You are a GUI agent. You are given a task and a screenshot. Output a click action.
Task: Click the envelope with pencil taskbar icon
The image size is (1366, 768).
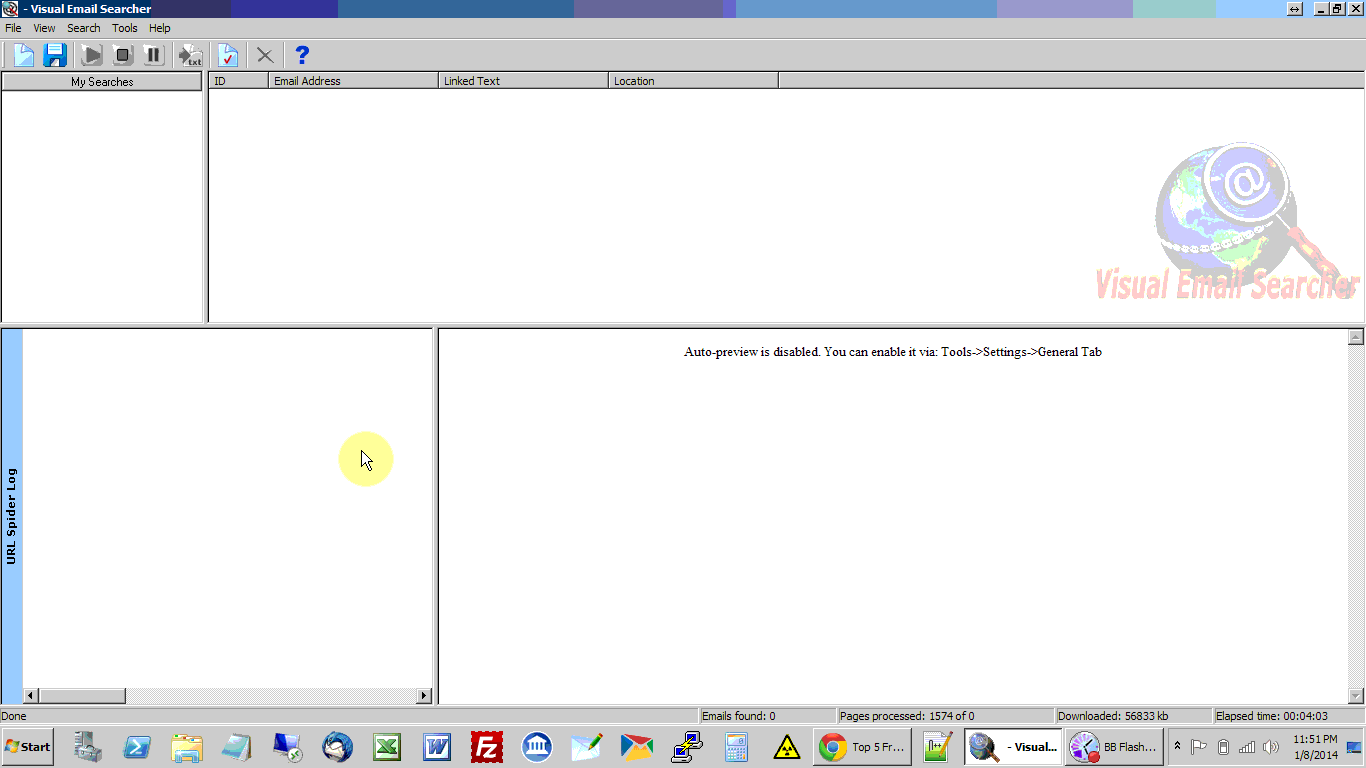[x=587, y=747]
